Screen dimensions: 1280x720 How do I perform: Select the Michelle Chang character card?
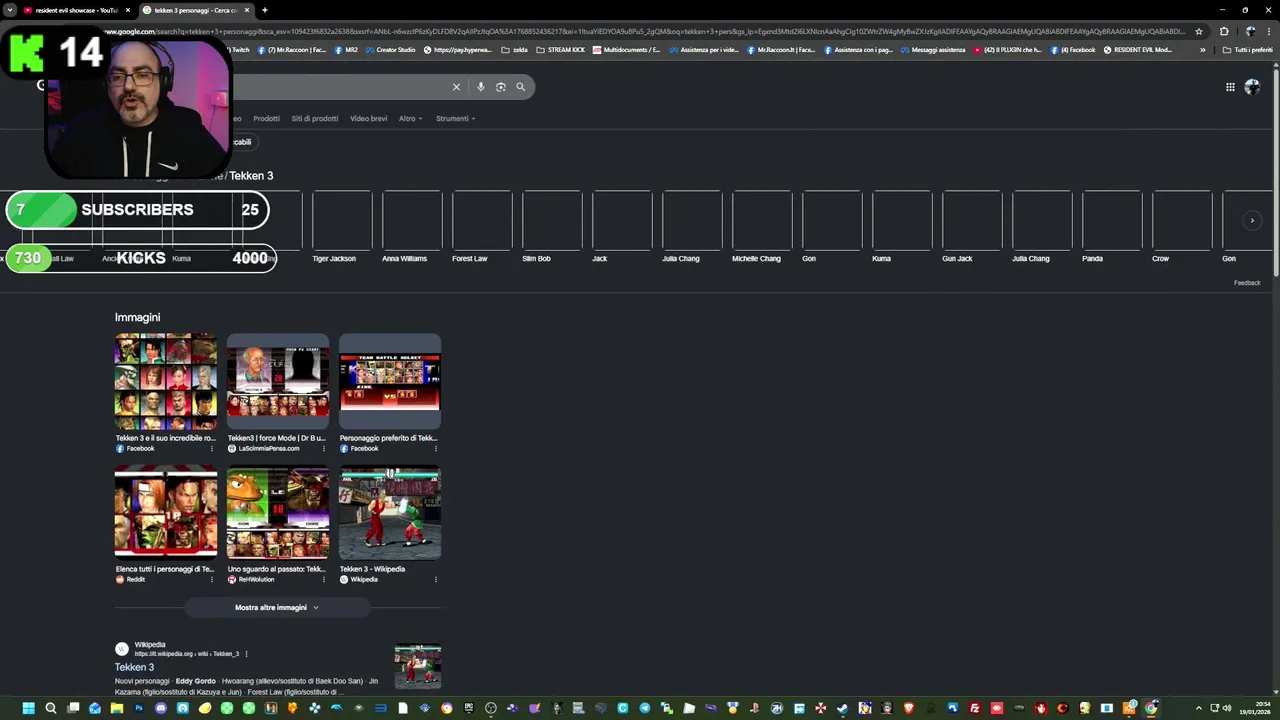pos(762,227)
